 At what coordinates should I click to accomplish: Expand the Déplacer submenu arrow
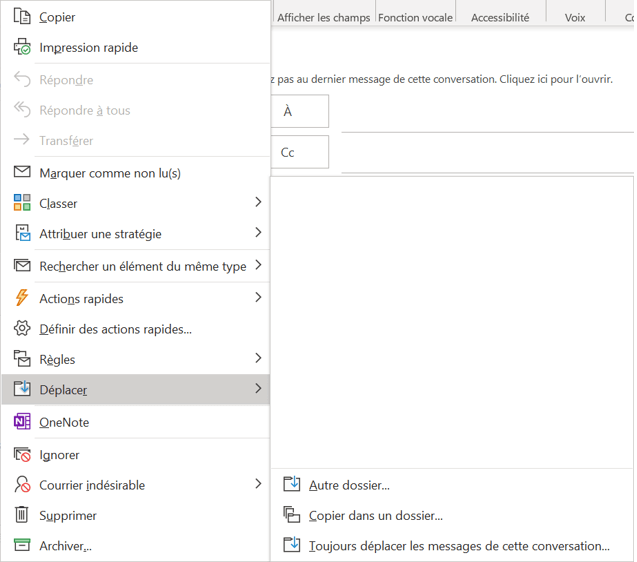coord(258,388)
